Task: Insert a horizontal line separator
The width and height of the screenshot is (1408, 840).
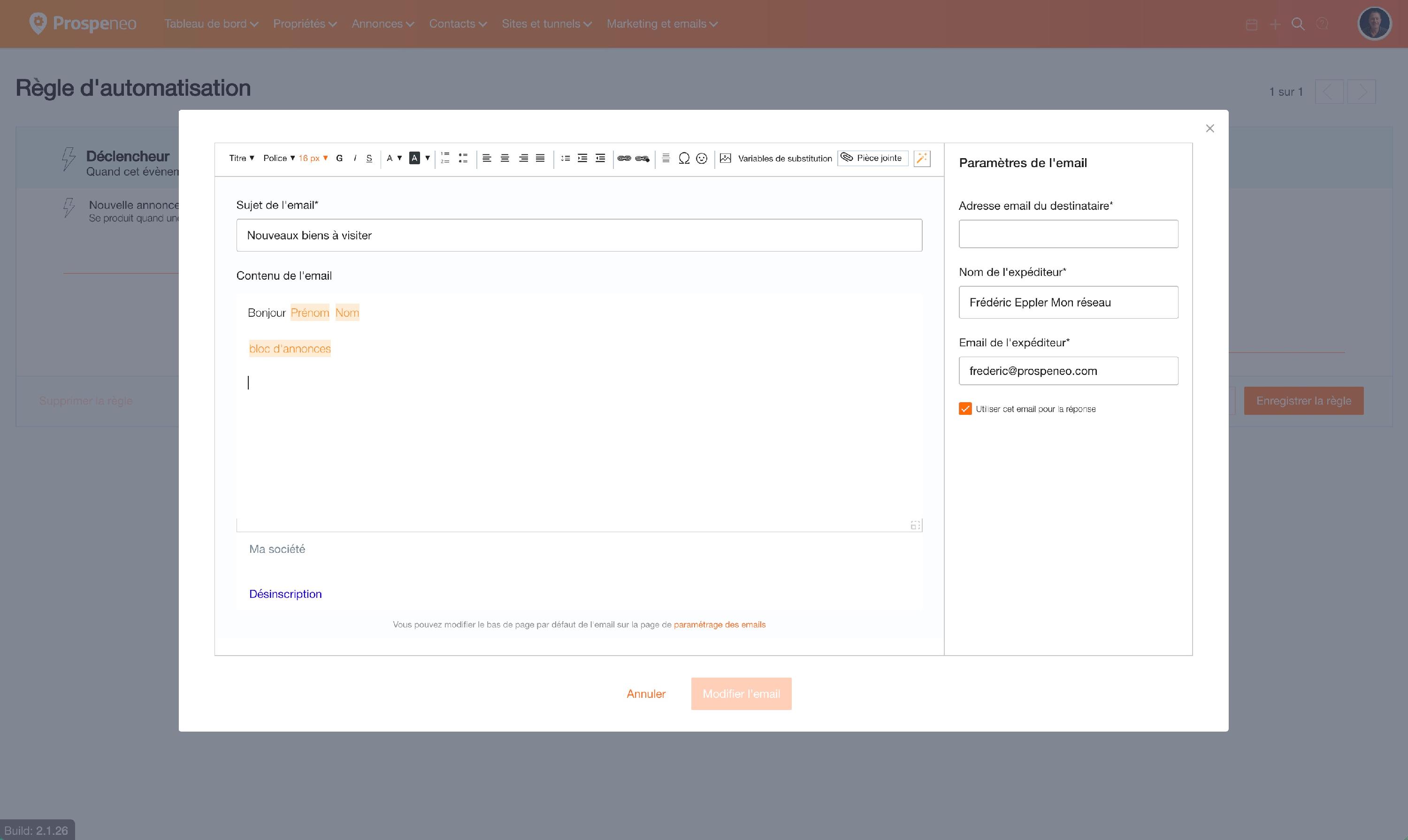Action: (x=666, y=158)
